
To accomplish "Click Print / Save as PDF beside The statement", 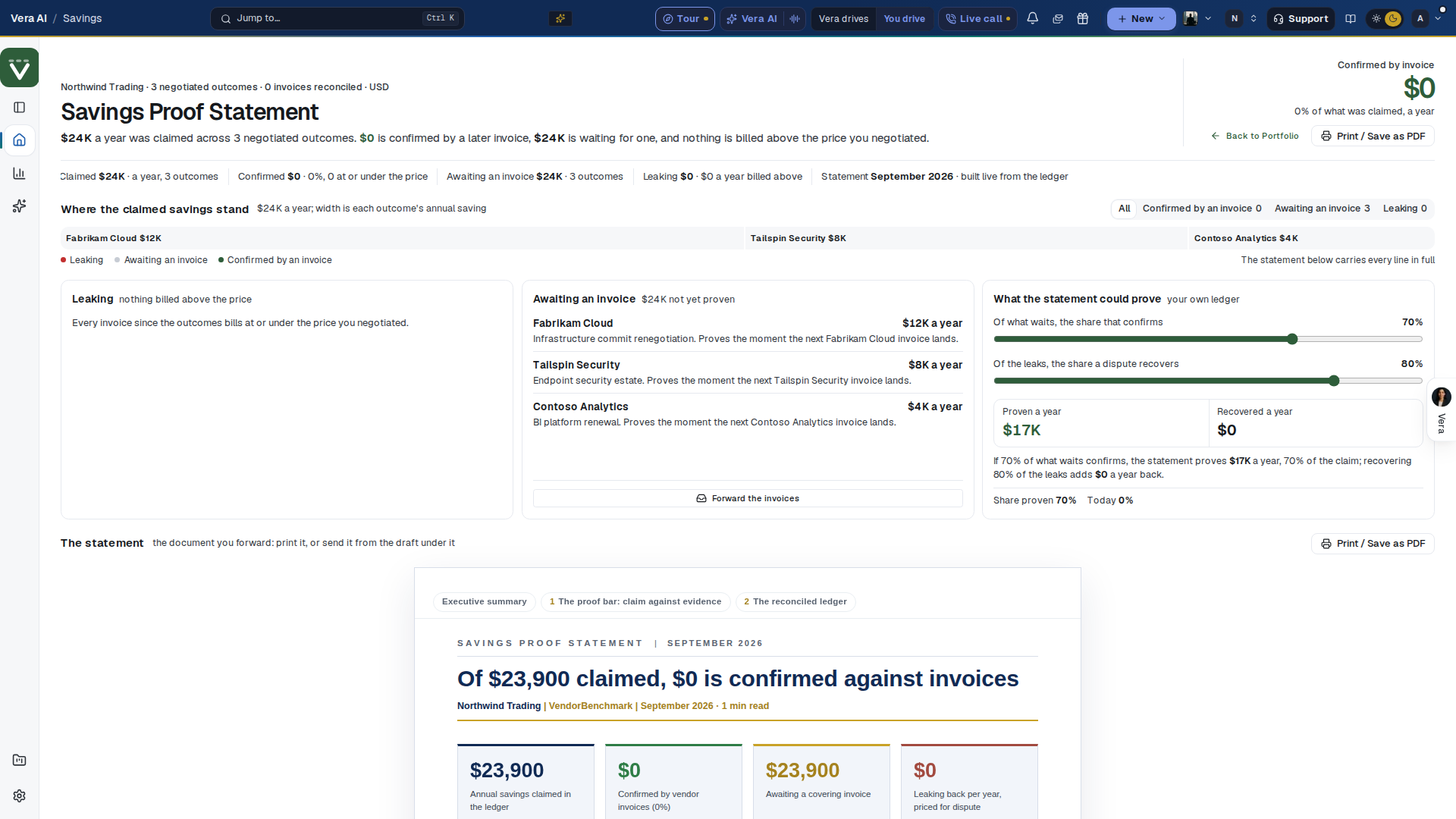I will coord(1373,544).
